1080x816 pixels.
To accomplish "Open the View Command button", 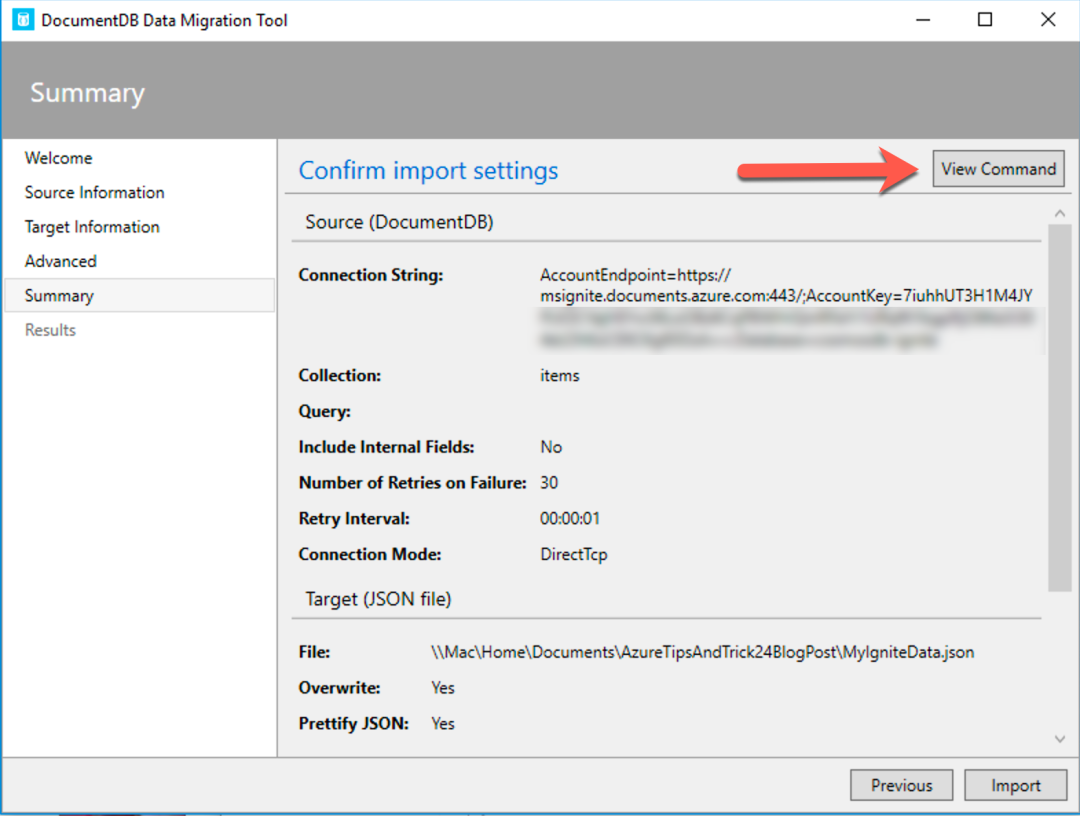I will coord(998,169).
